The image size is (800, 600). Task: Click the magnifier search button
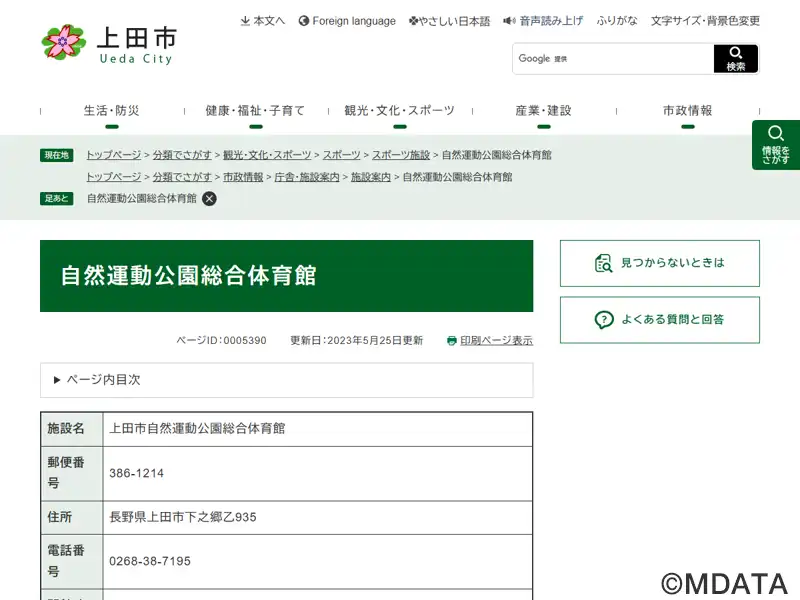click(x=736, y=59)
